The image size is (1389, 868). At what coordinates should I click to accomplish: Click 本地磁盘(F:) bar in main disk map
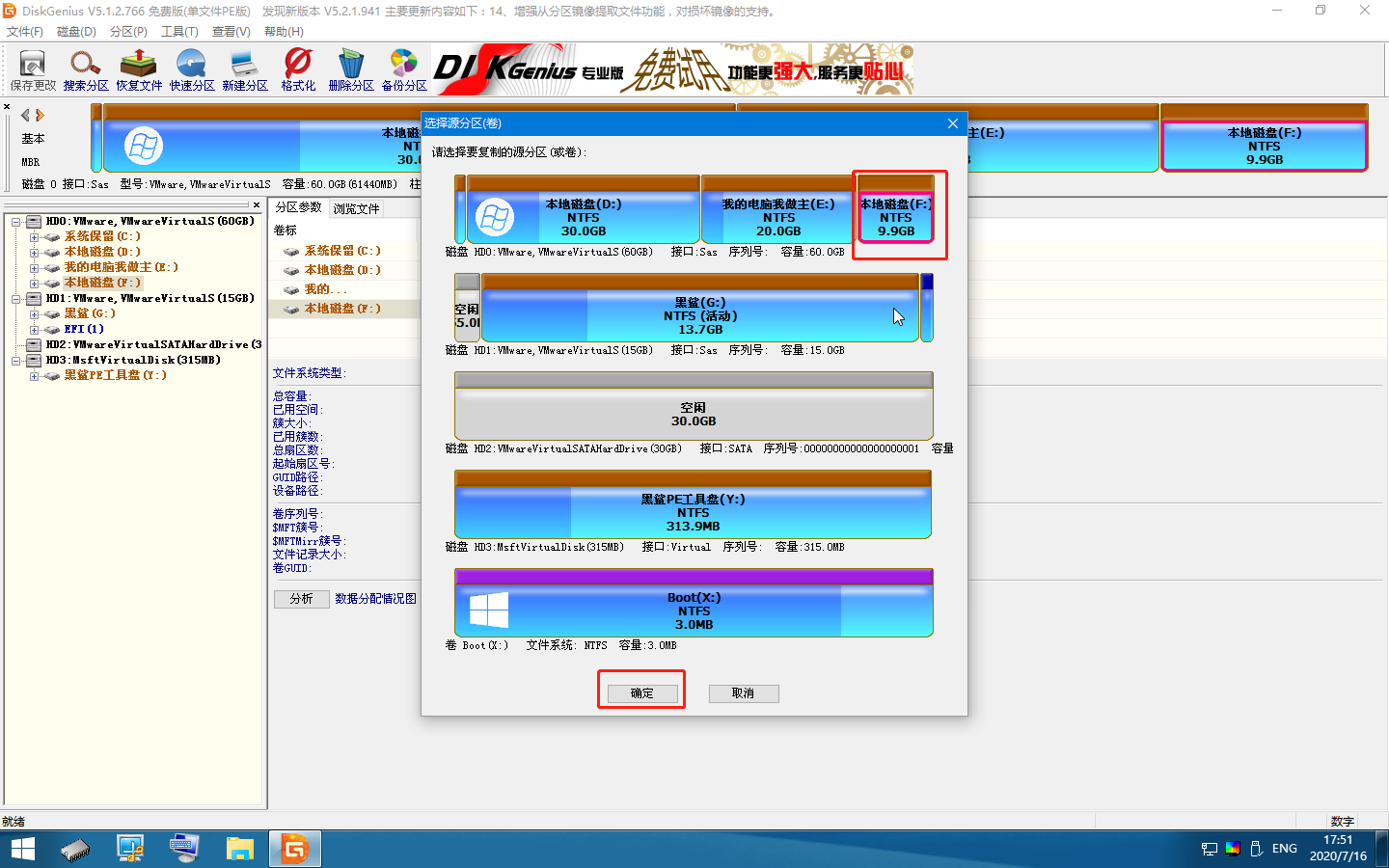coord(1264,138)
